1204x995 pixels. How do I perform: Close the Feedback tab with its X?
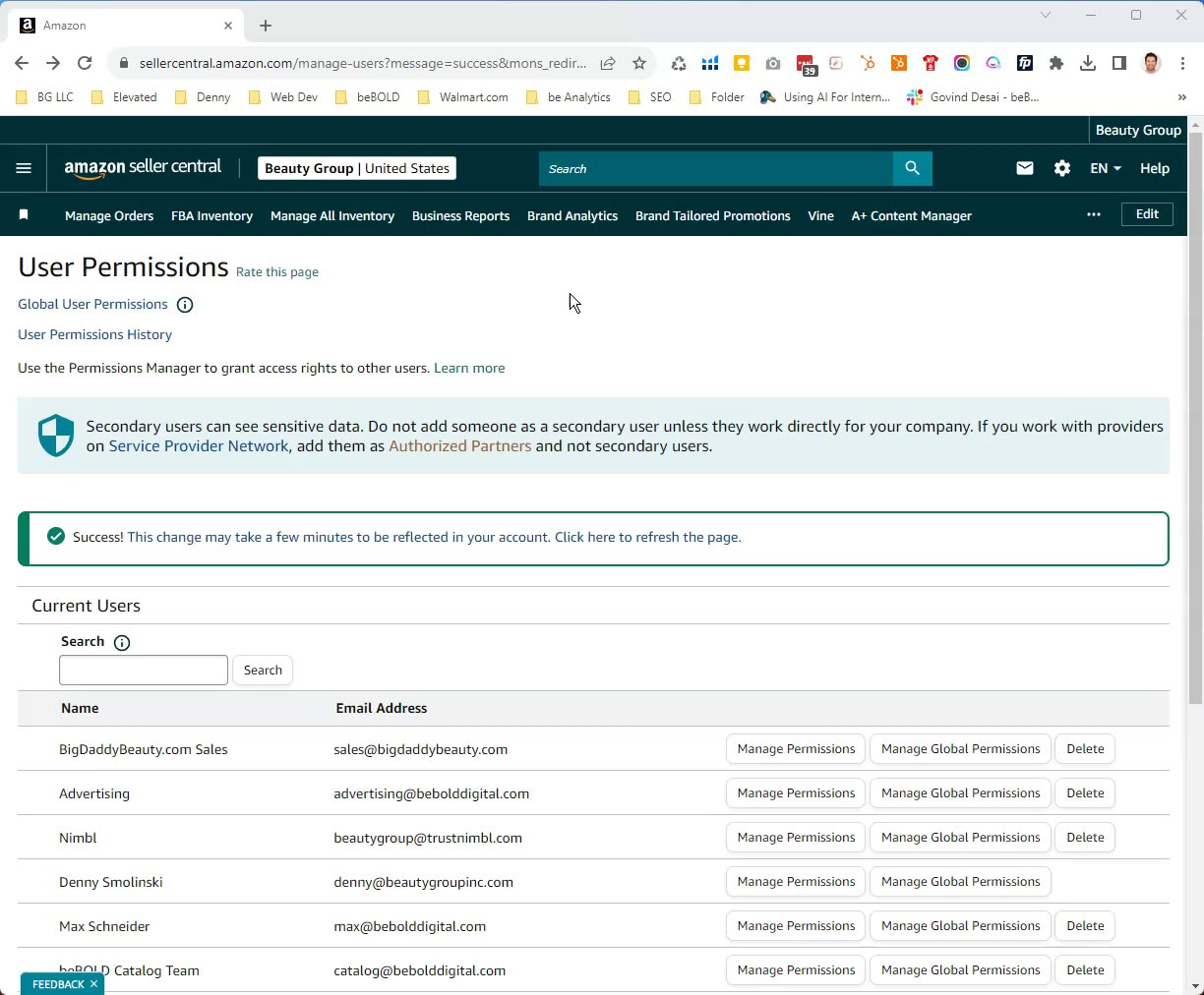[93, 984]
